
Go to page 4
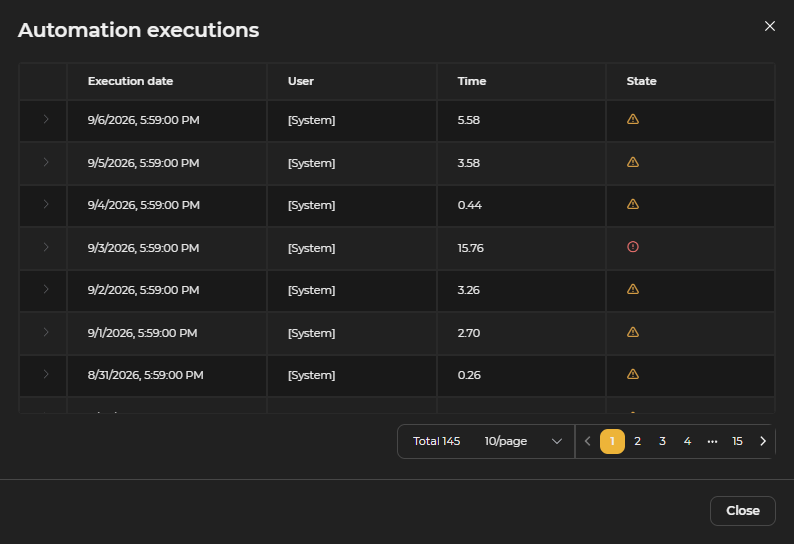click(x=687, y=441)
